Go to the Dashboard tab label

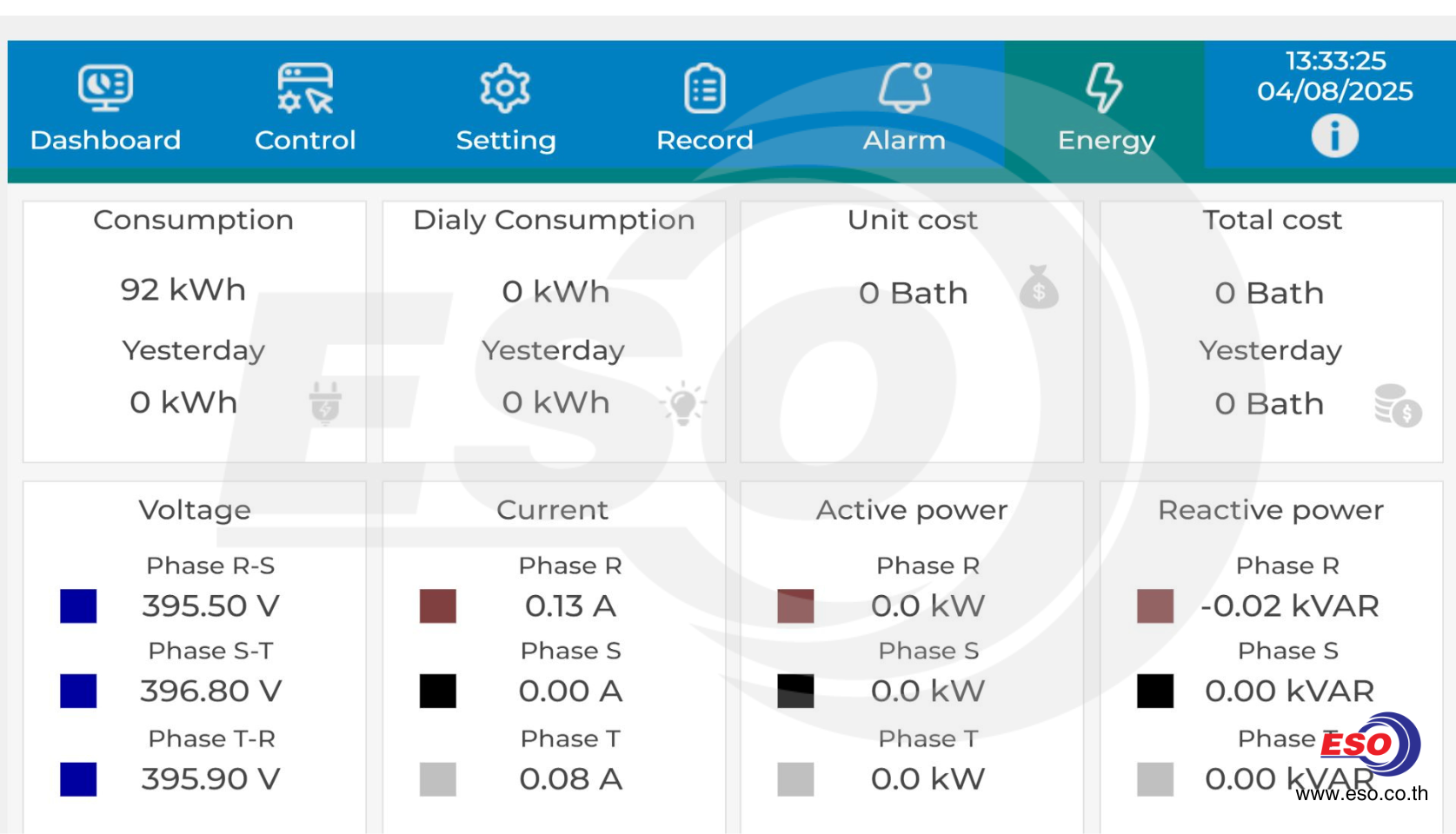point(105,141)
